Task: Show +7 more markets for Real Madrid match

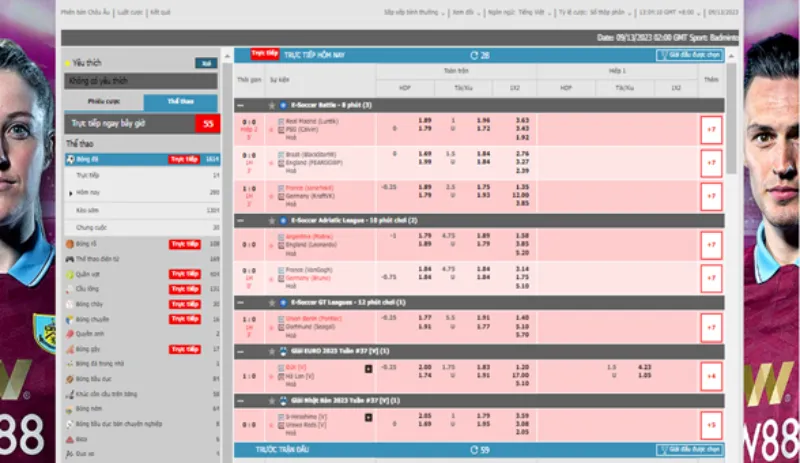Action: [711, 130]
